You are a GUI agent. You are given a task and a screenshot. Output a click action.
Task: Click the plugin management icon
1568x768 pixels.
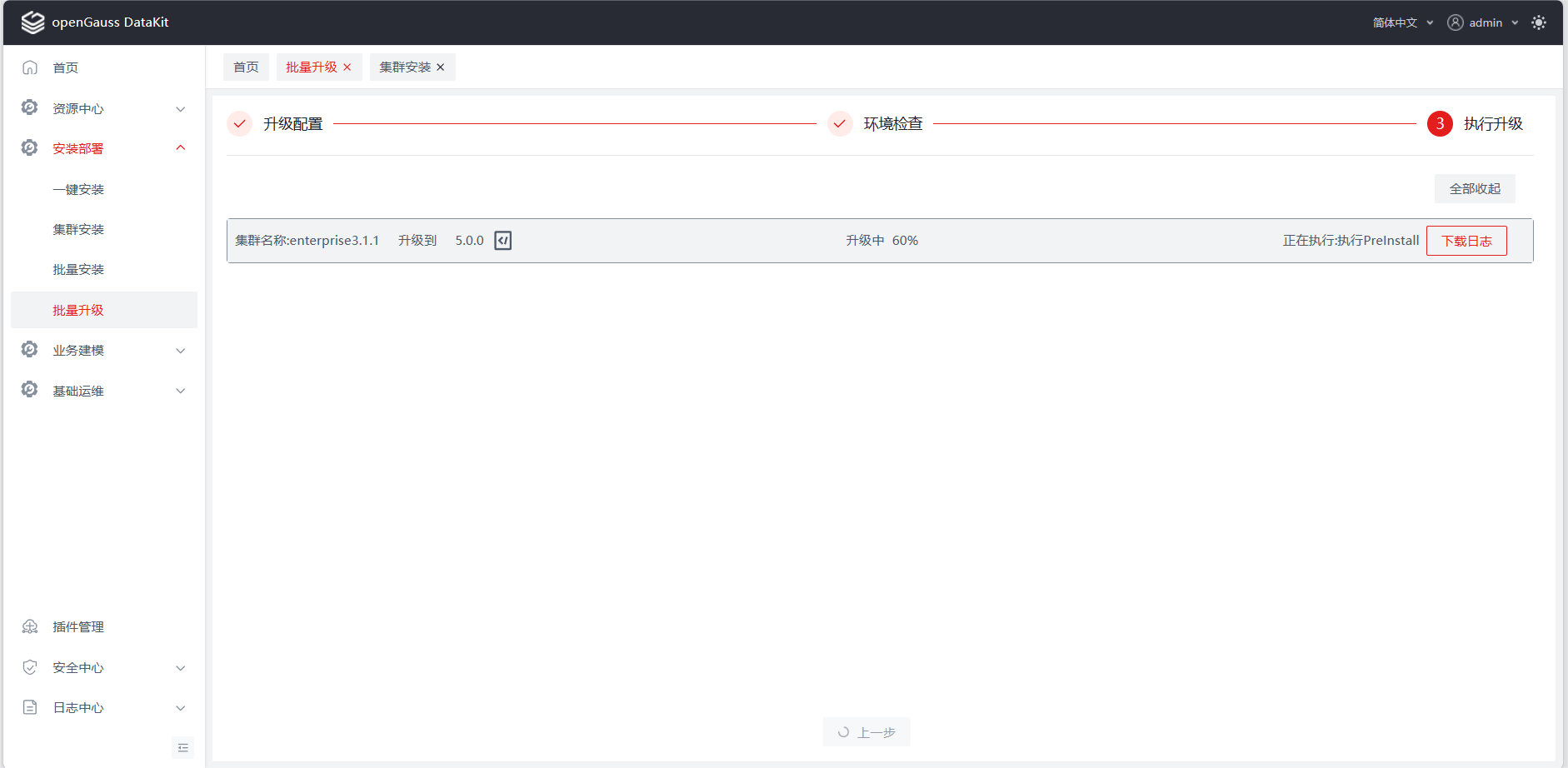click(x=30, y=627)
